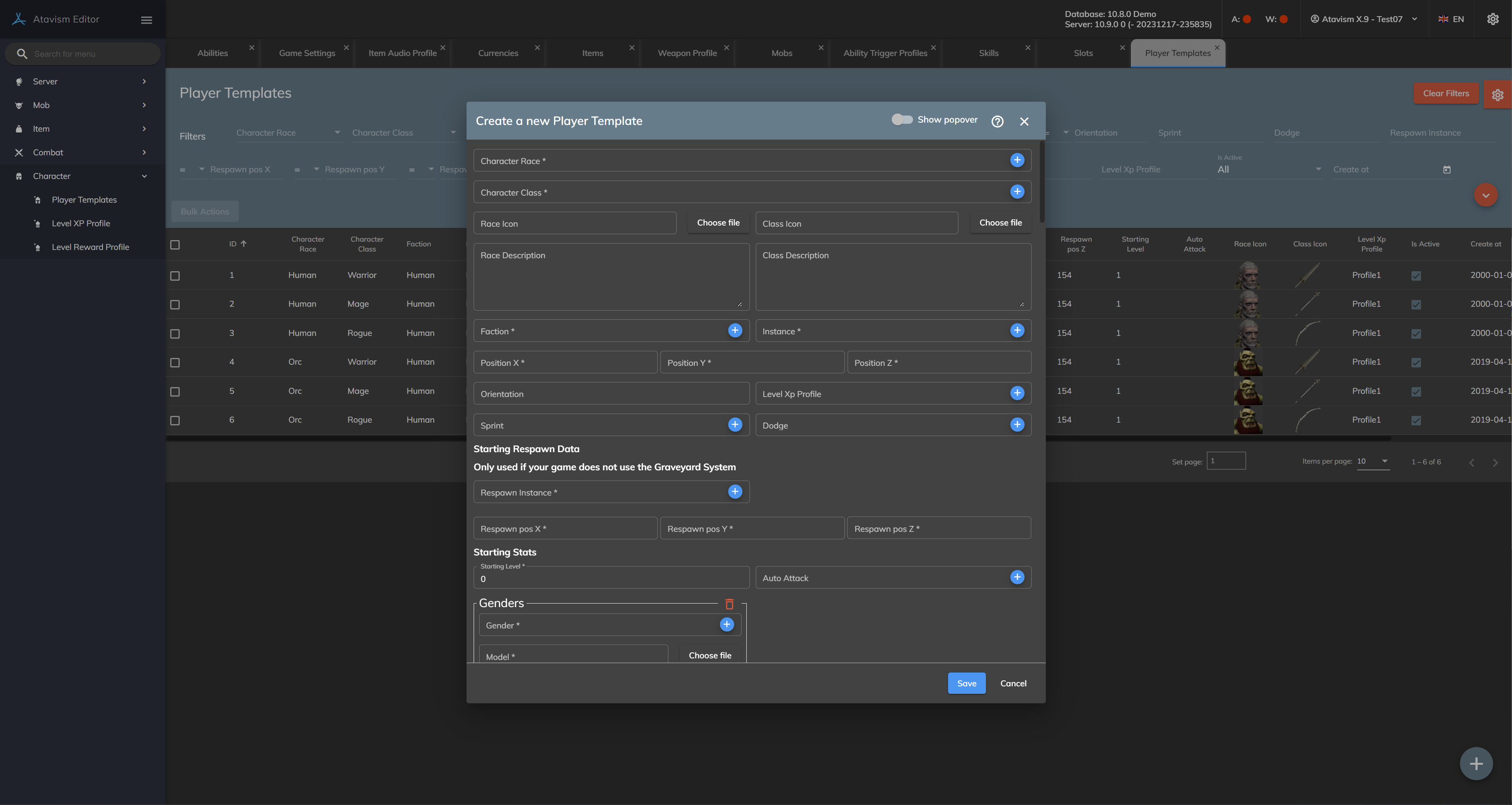1512x805 pixels.
Task: Check the row checkbox for ID 1
Action: [175, 276]
